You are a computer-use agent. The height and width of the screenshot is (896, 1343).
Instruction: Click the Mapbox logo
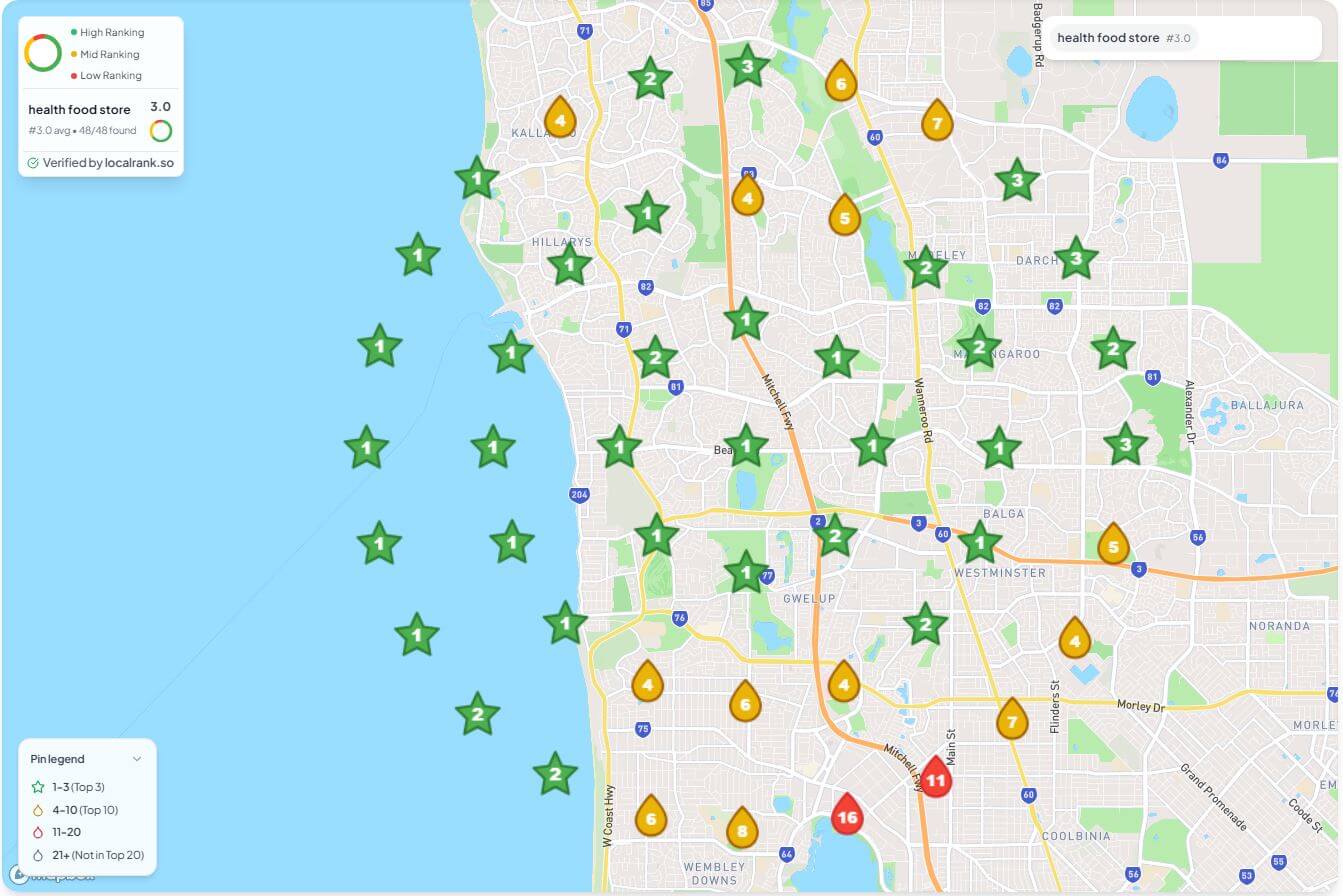(52, 875)
